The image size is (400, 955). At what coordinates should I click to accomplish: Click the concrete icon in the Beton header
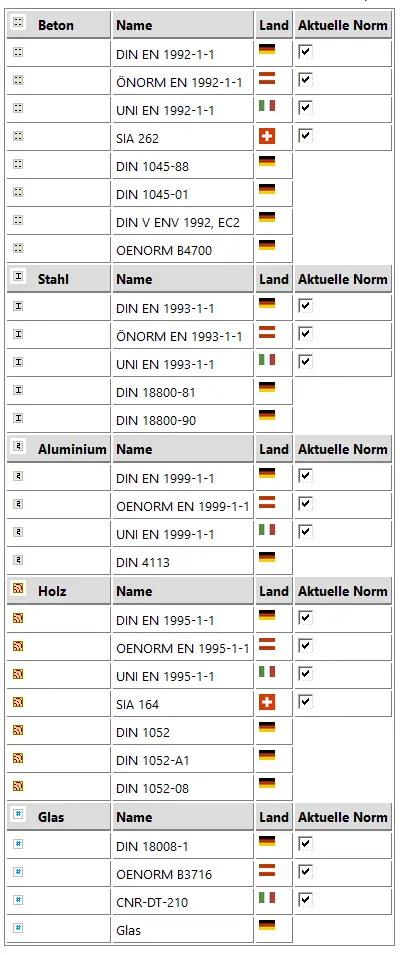click(x=18, y=23)
